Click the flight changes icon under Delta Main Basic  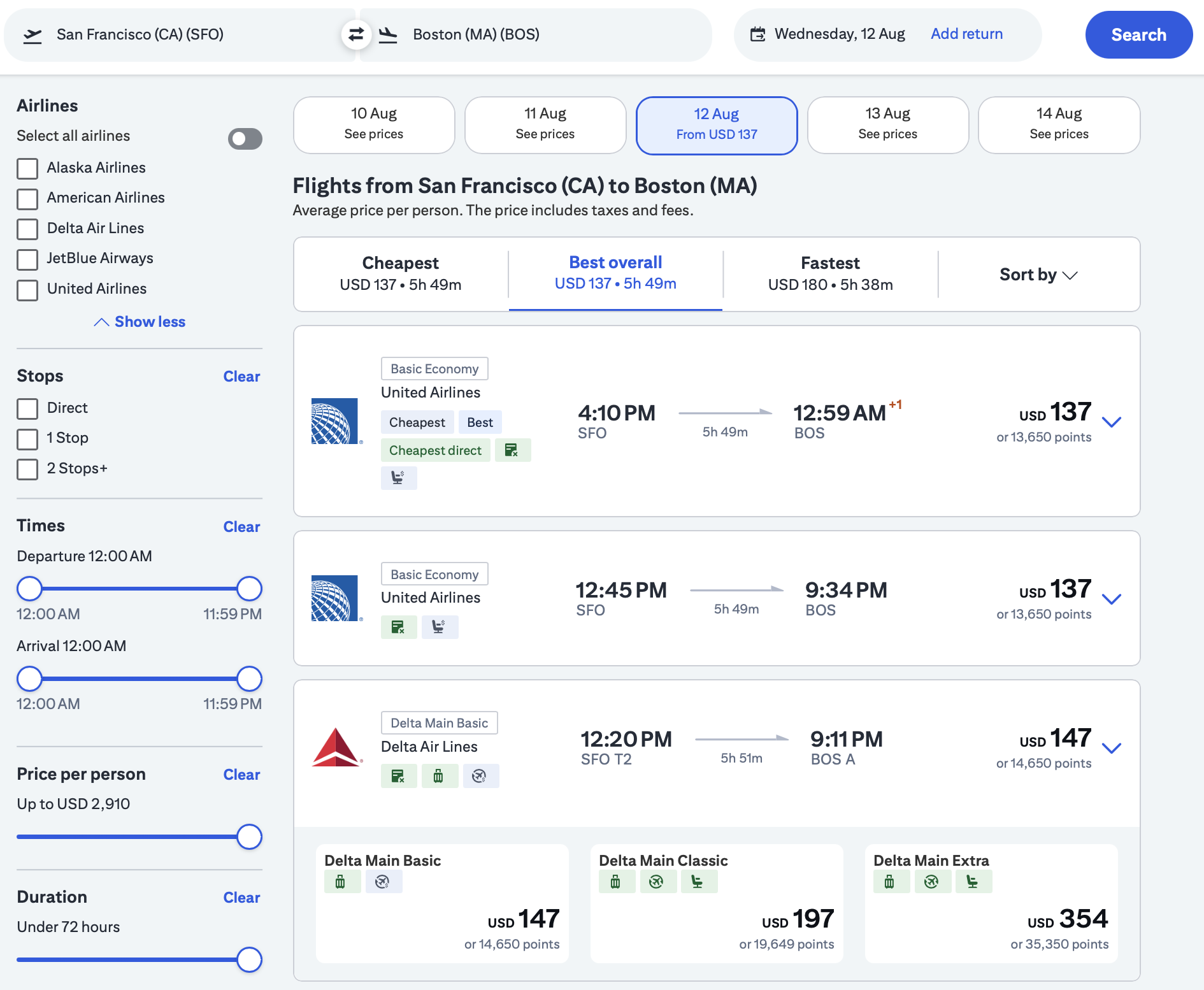tap(384, 881)
